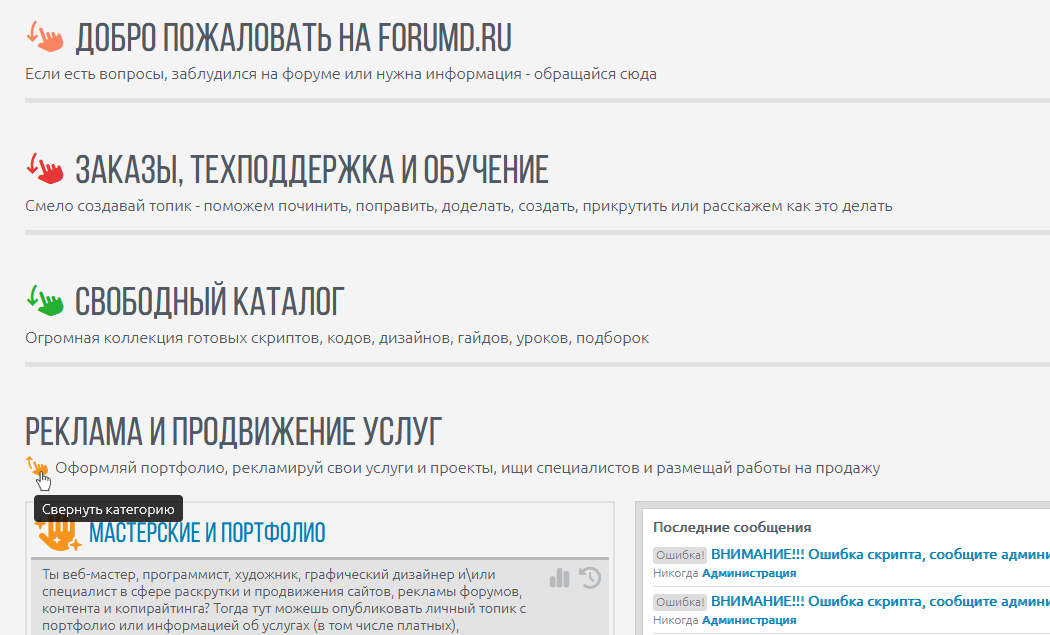1050x635 pixels.
Task: Show forum statistics via bar chart icon
Action: [x=559, y=577]
